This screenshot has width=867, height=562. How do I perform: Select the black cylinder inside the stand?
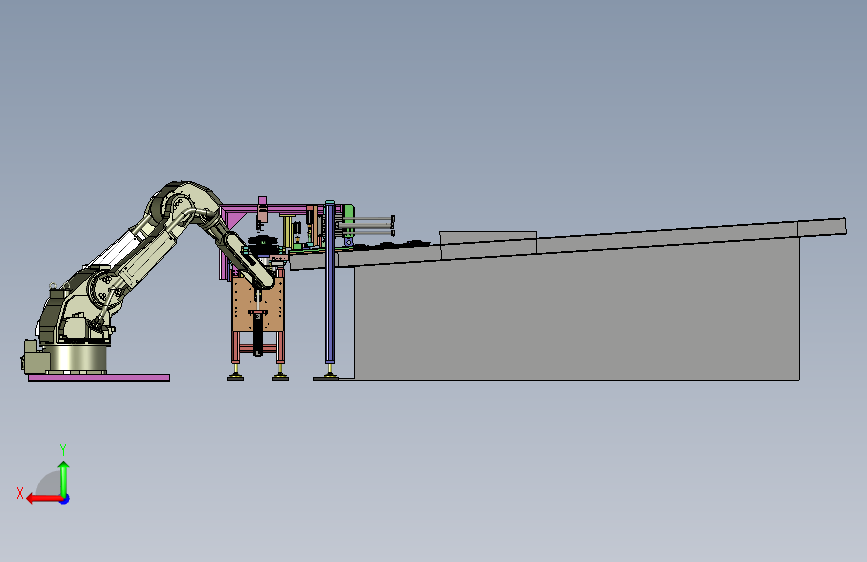click(x=258, y=335)
